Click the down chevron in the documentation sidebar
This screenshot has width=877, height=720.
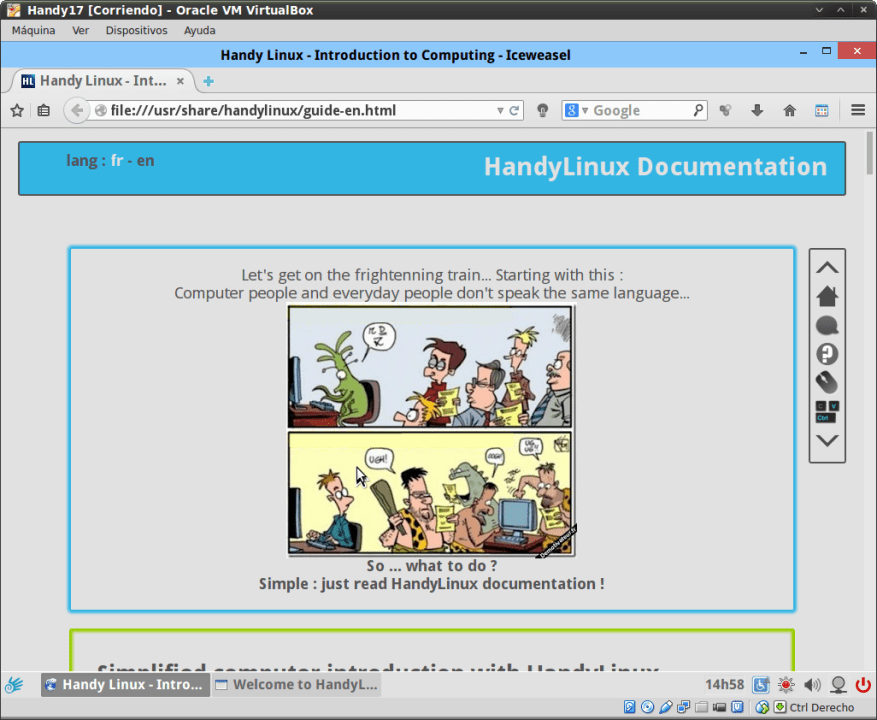pos(827,441)
